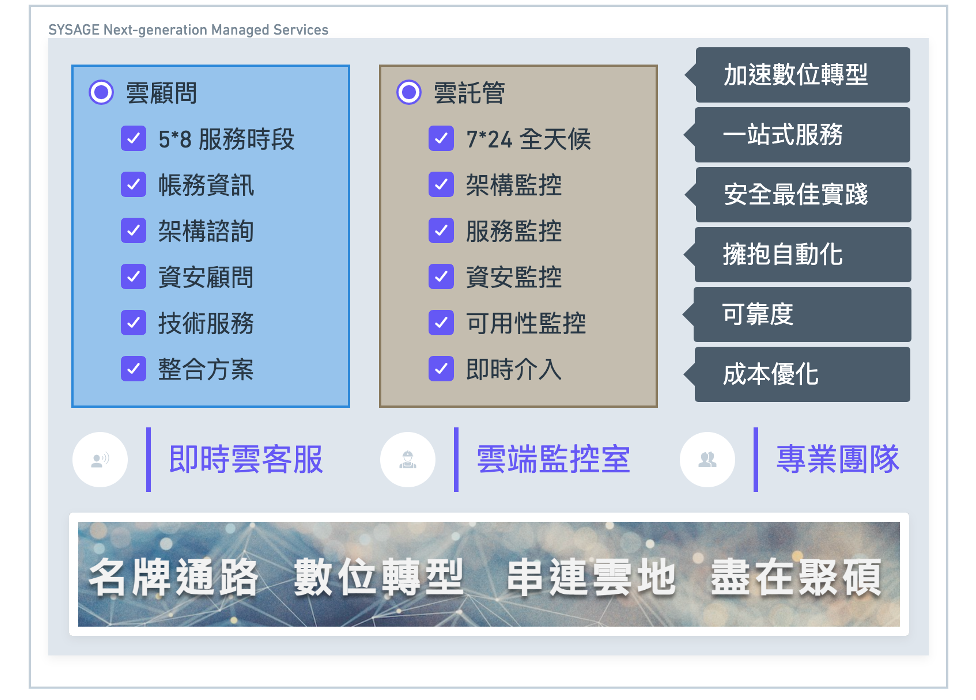
Task: Select the 雲顧問 radio button
Action: [101, 92]
